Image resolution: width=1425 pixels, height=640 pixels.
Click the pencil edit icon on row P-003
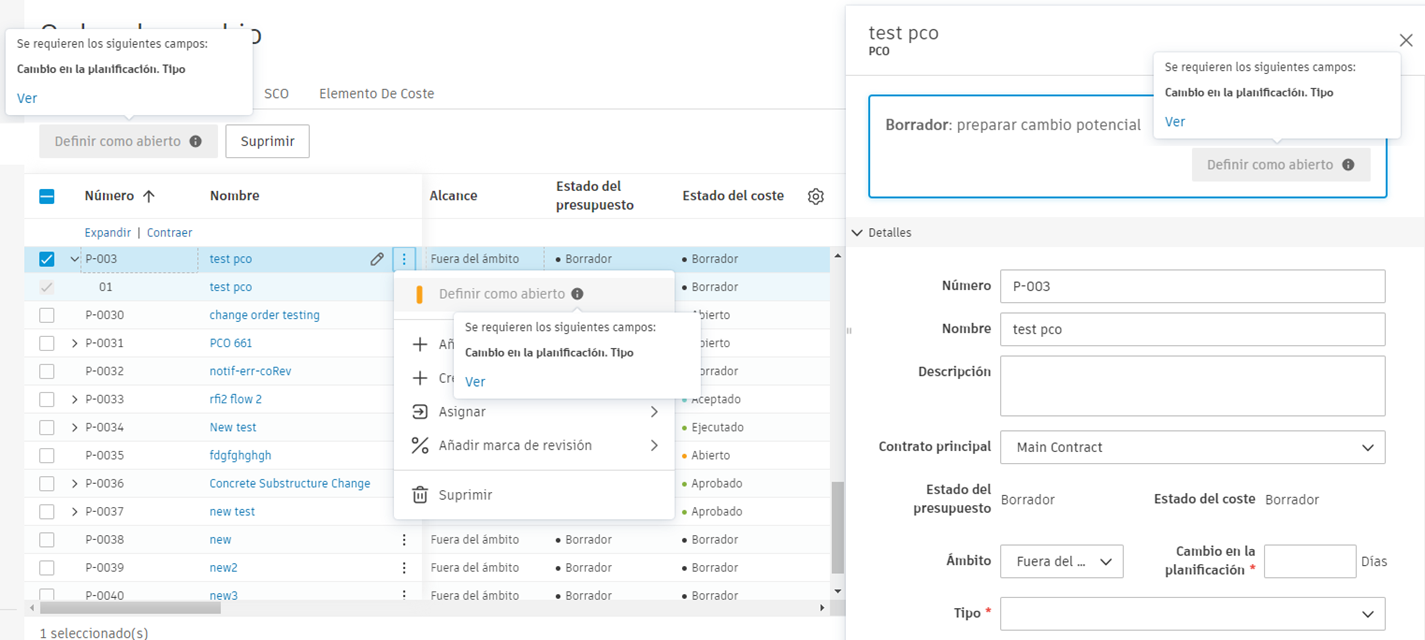tap(377, 259)
